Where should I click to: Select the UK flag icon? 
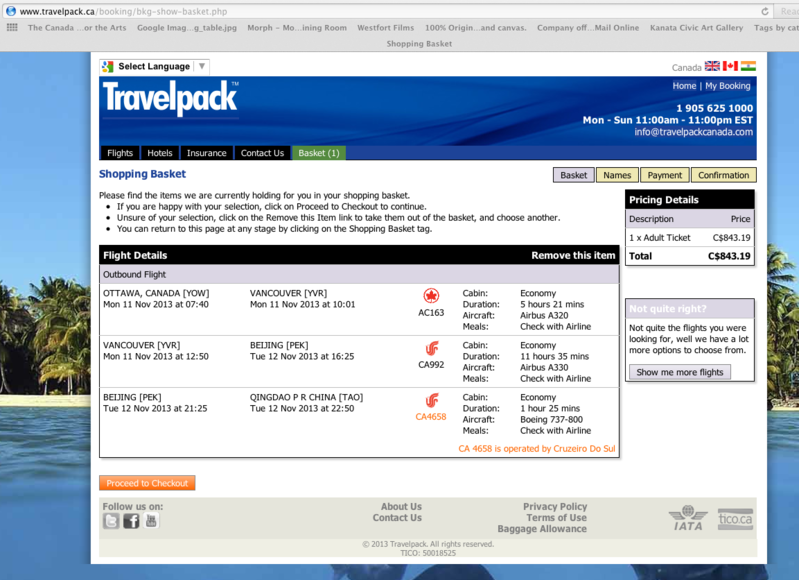point(712,67)
